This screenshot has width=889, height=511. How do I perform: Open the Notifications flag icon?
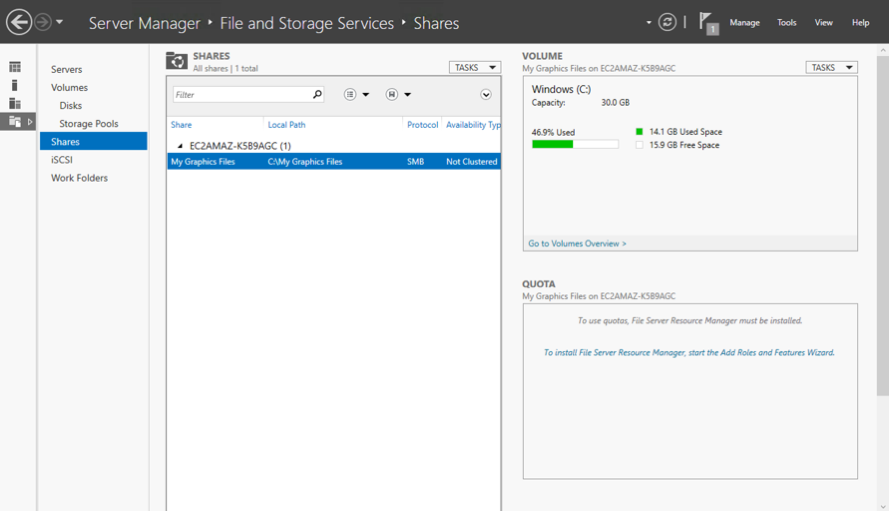(x=708, y=22)
